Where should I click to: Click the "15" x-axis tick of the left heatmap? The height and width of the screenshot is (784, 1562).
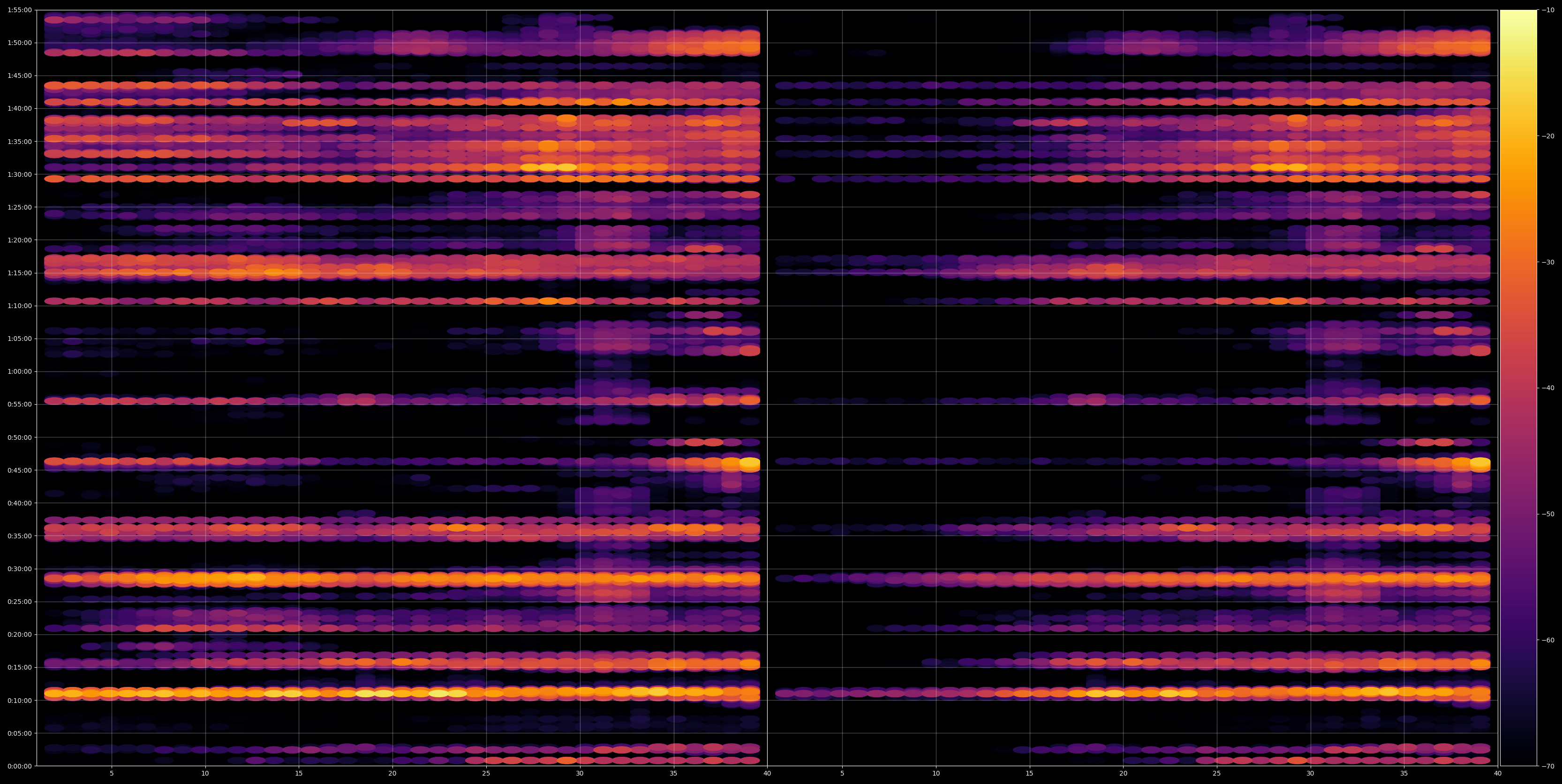click(299, 773)
